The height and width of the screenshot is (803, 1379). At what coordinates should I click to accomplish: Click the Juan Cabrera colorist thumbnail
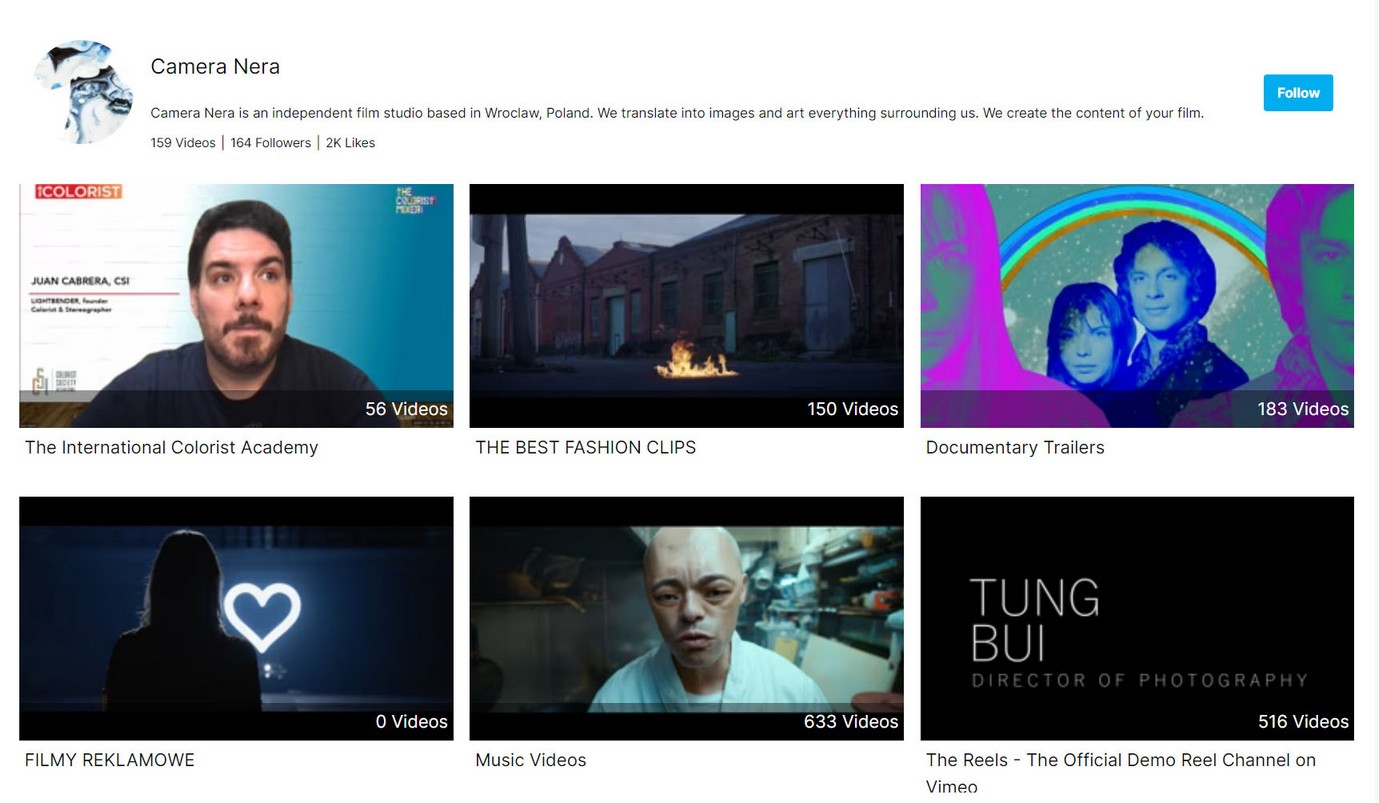(x=235, y=305)
